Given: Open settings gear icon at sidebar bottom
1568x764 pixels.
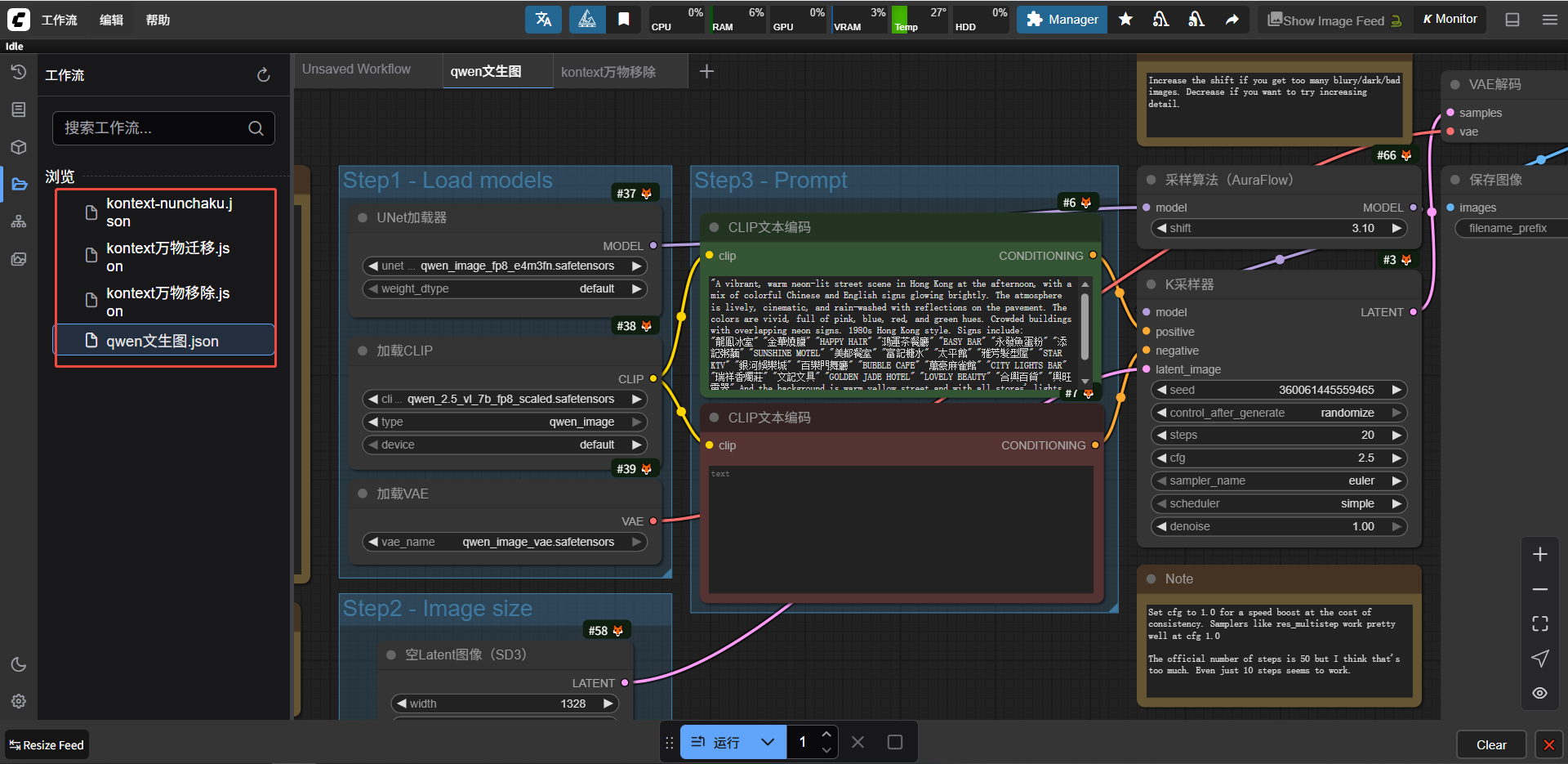Looking at the screenshot, I should (x=19, y=701).
